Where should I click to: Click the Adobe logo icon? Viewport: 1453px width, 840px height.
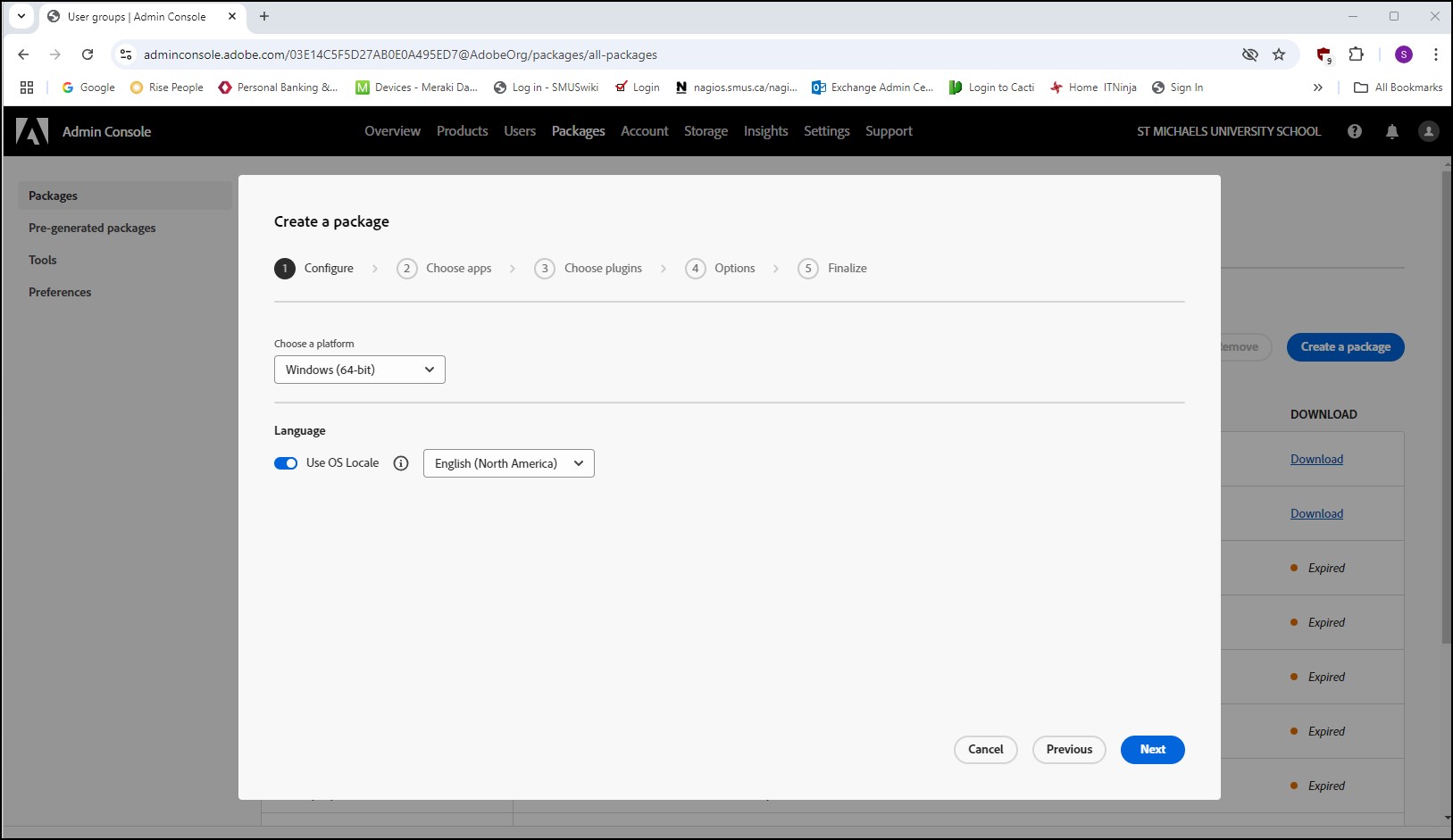coord(32,131)
